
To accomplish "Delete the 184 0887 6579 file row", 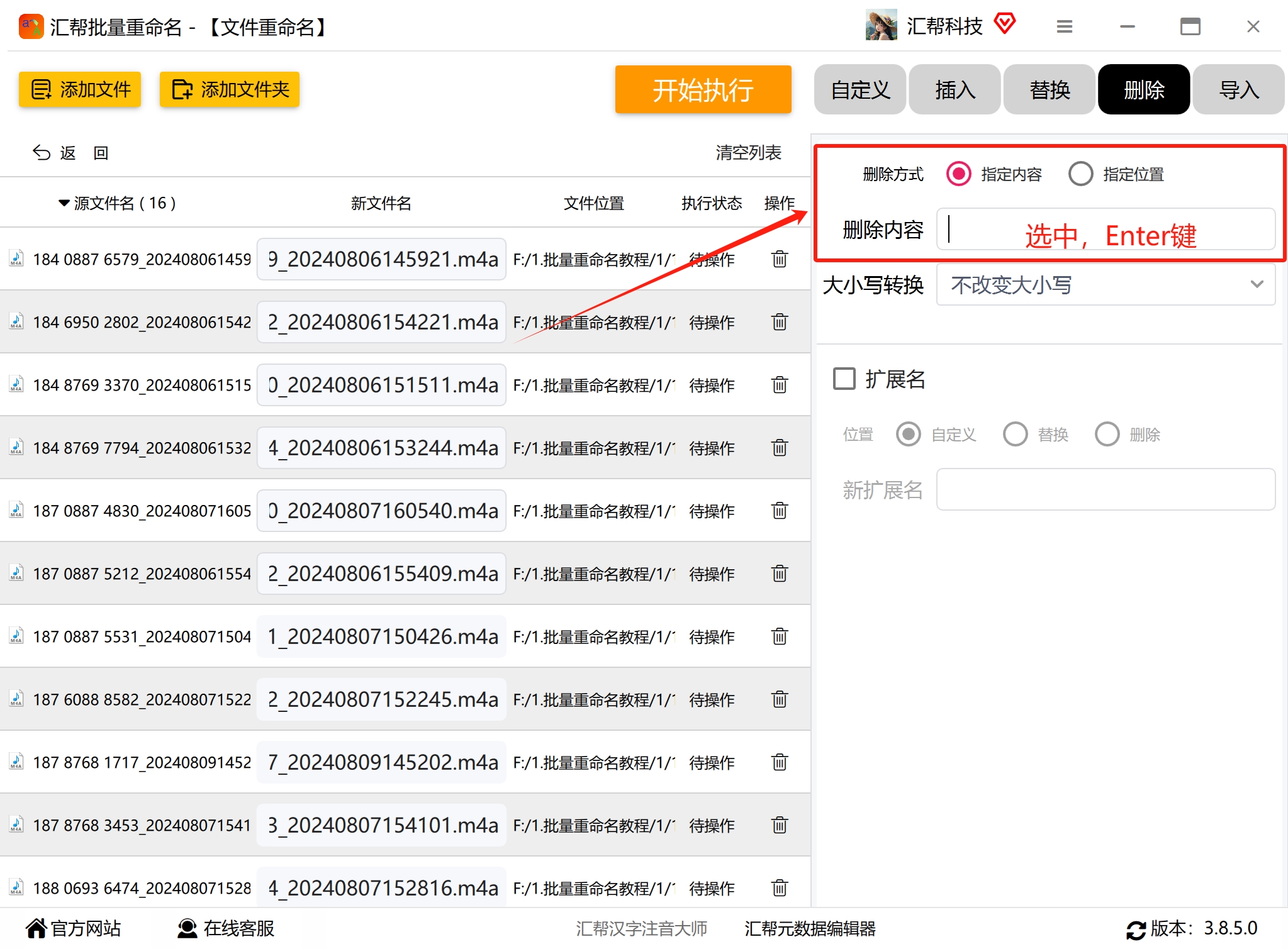I will [780, 259].
